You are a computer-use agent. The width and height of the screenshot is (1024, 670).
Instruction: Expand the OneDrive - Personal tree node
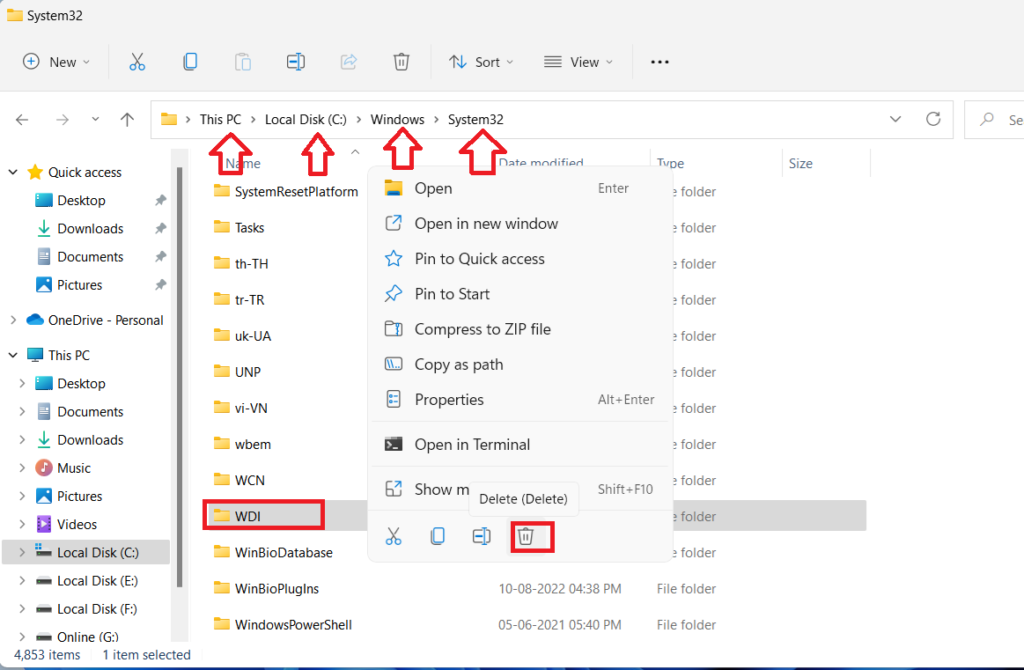pos(13,320)
